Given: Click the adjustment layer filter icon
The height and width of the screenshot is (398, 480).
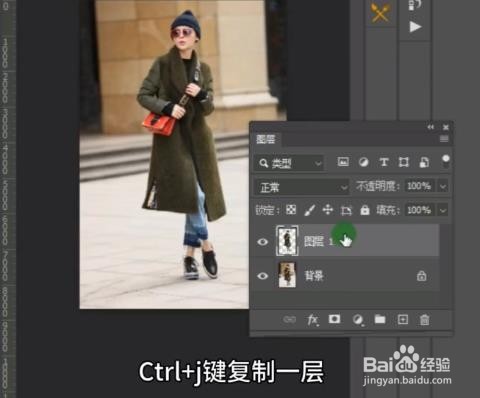Looking at the screenshot, I should tap(363, 162).
